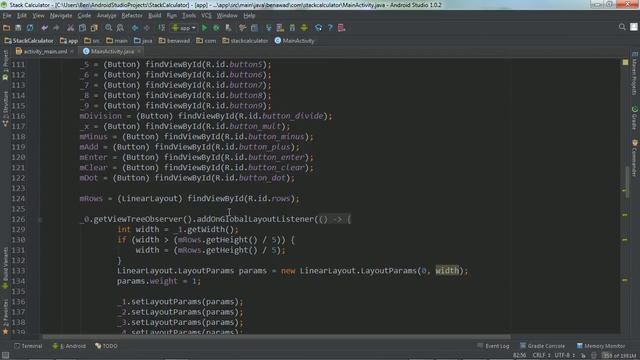The image size is (640, 360).
Task: Click the benawad breadcrumb folder
Action: pyautogui.click(x=174, y=40)
